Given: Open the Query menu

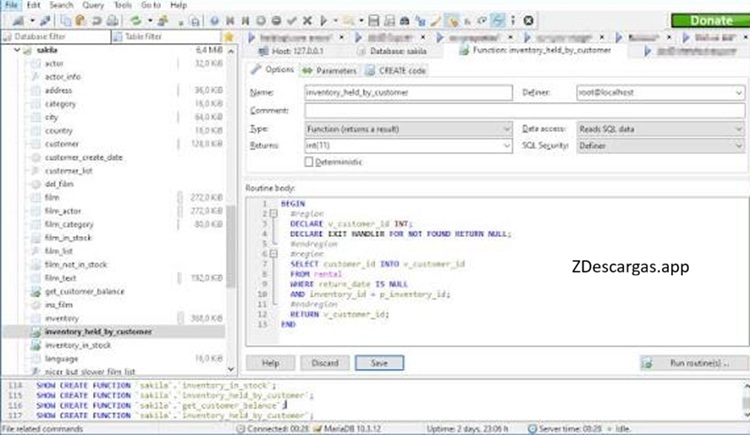Looking at the screenshot, I should [93, 5].
